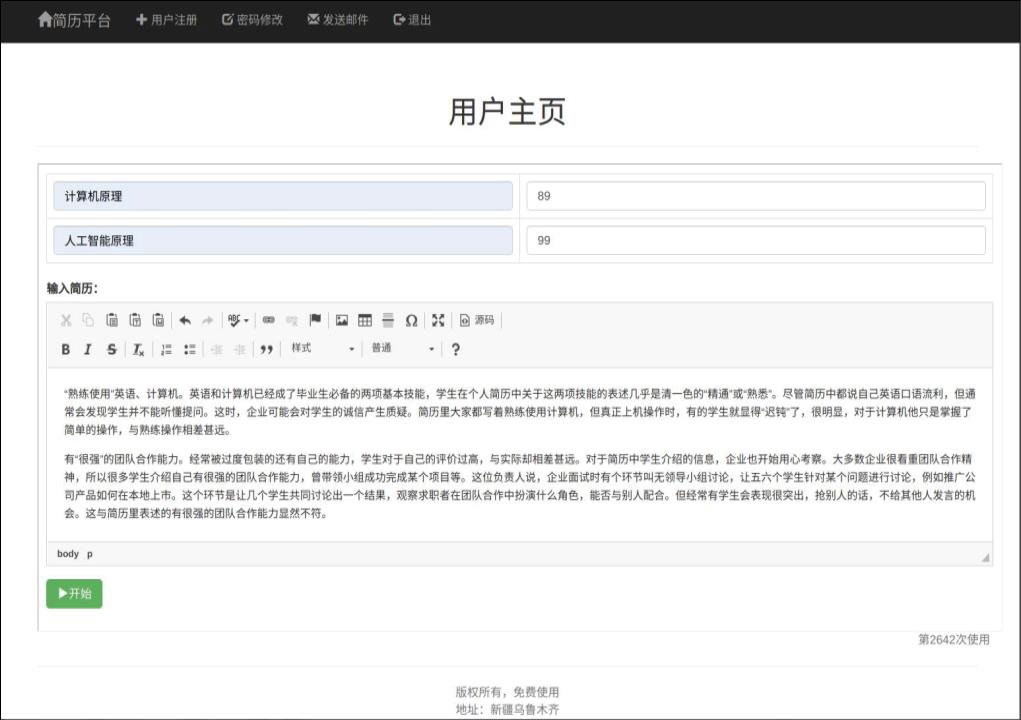Open the 样式 styles dropdown
1021x720 pixels.
(322, 349)
